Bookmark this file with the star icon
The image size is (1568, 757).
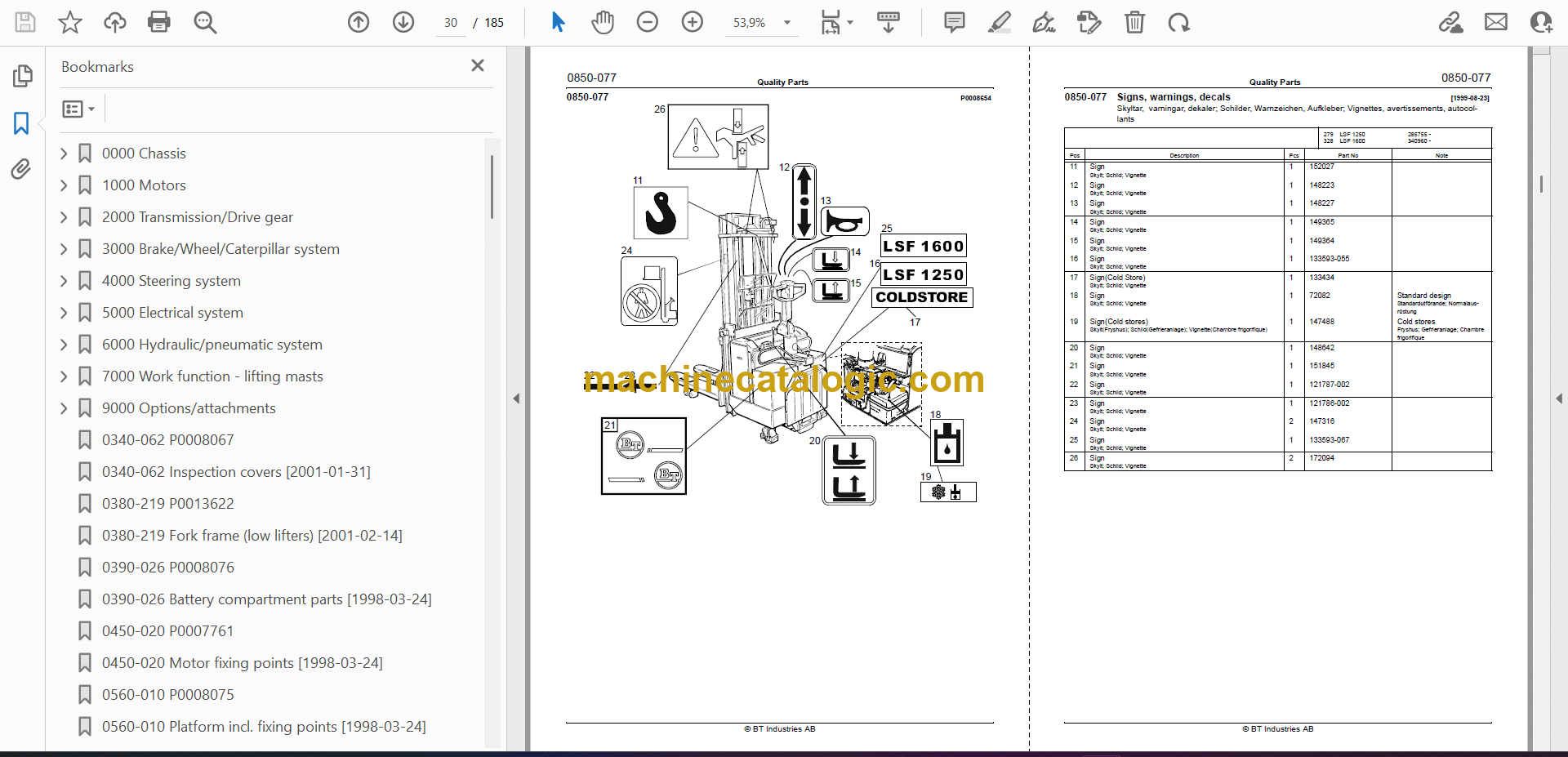coord(70,22)
